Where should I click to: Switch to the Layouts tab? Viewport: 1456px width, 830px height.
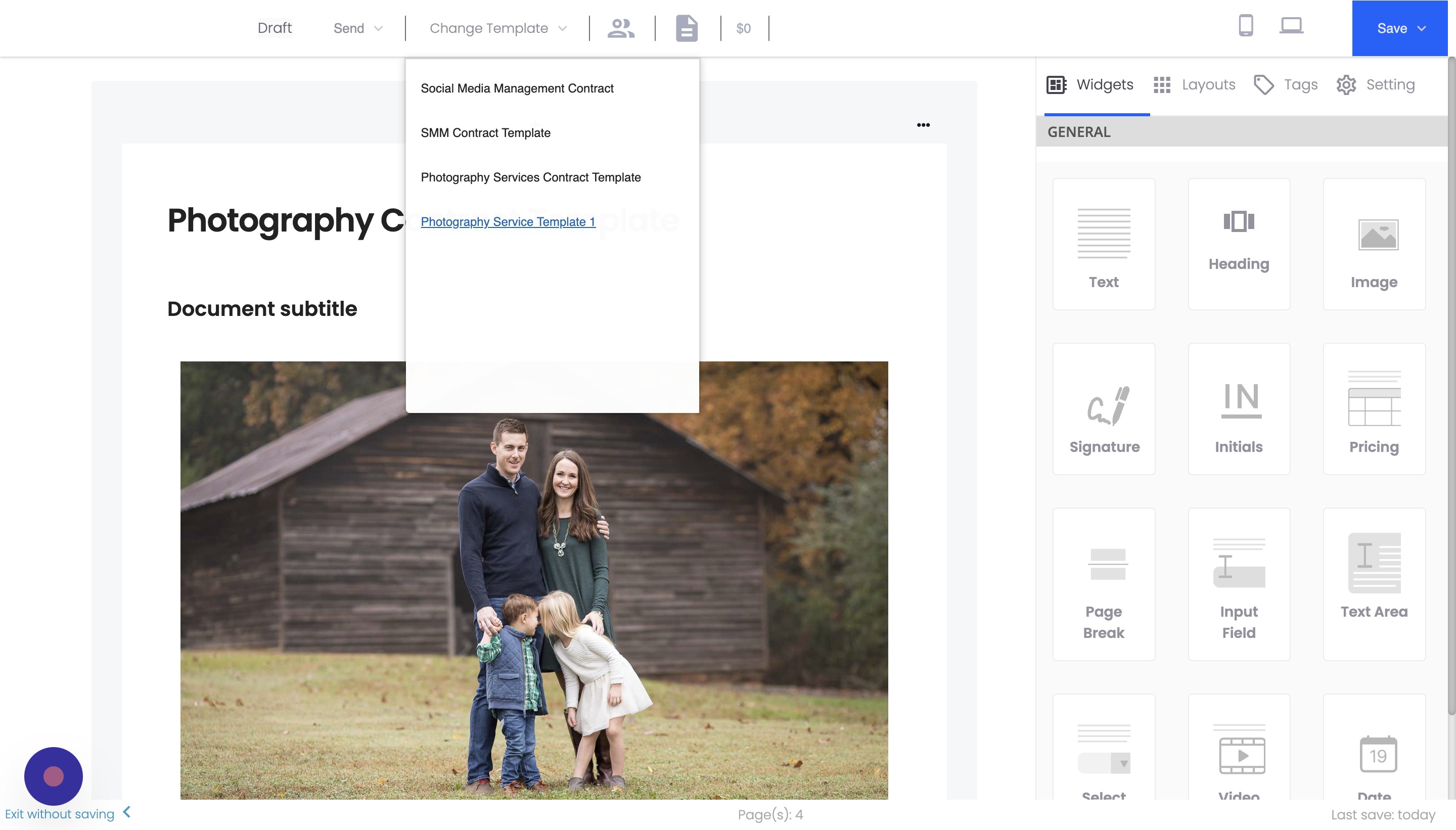[x=1208, y=84]
